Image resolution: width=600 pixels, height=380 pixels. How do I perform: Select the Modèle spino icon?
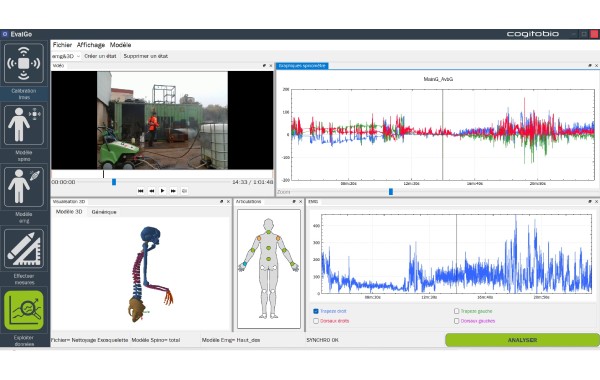tap(24, 125)
